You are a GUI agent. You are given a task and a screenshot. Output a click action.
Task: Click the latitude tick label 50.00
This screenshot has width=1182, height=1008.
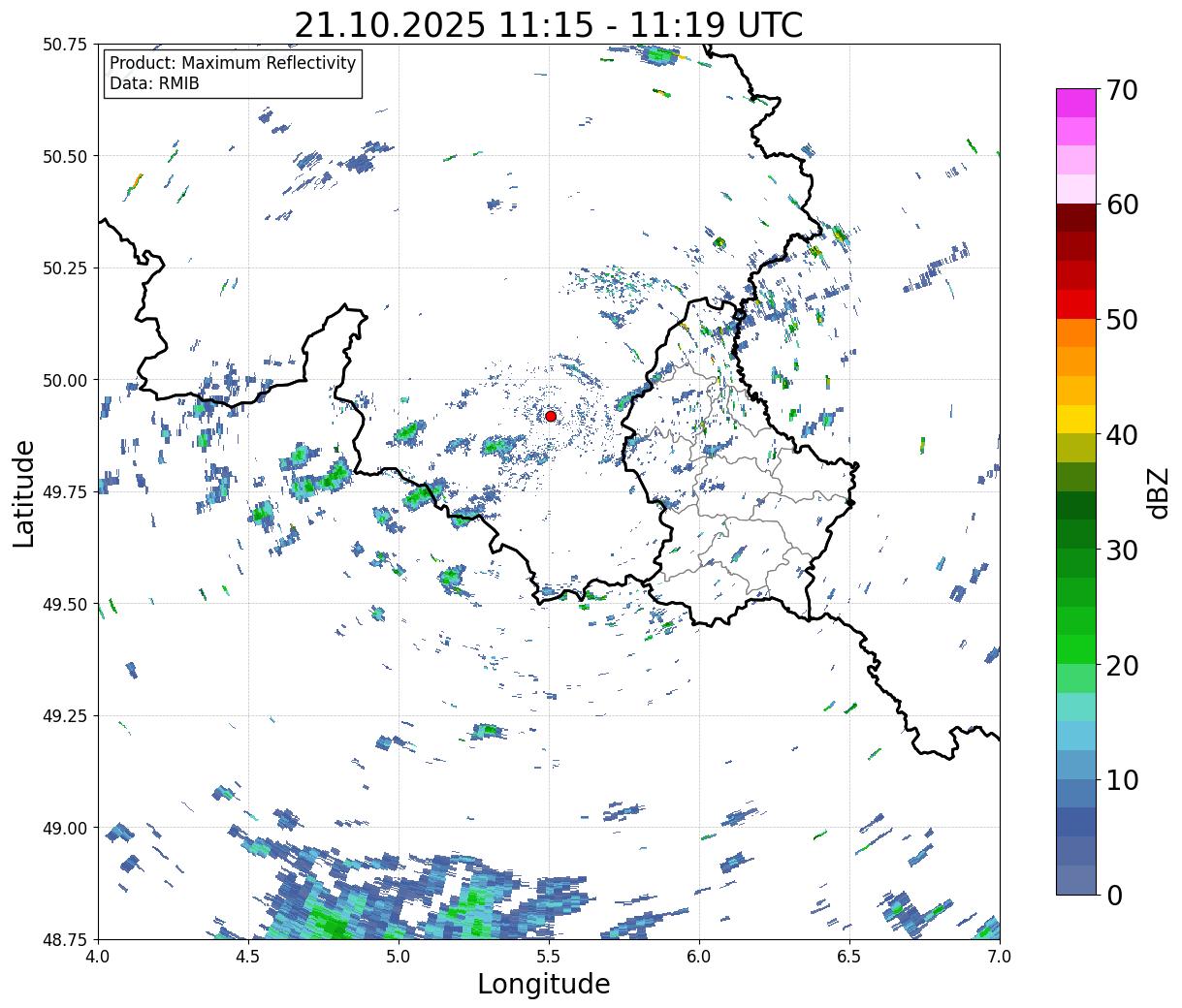(x=65, y=380)
